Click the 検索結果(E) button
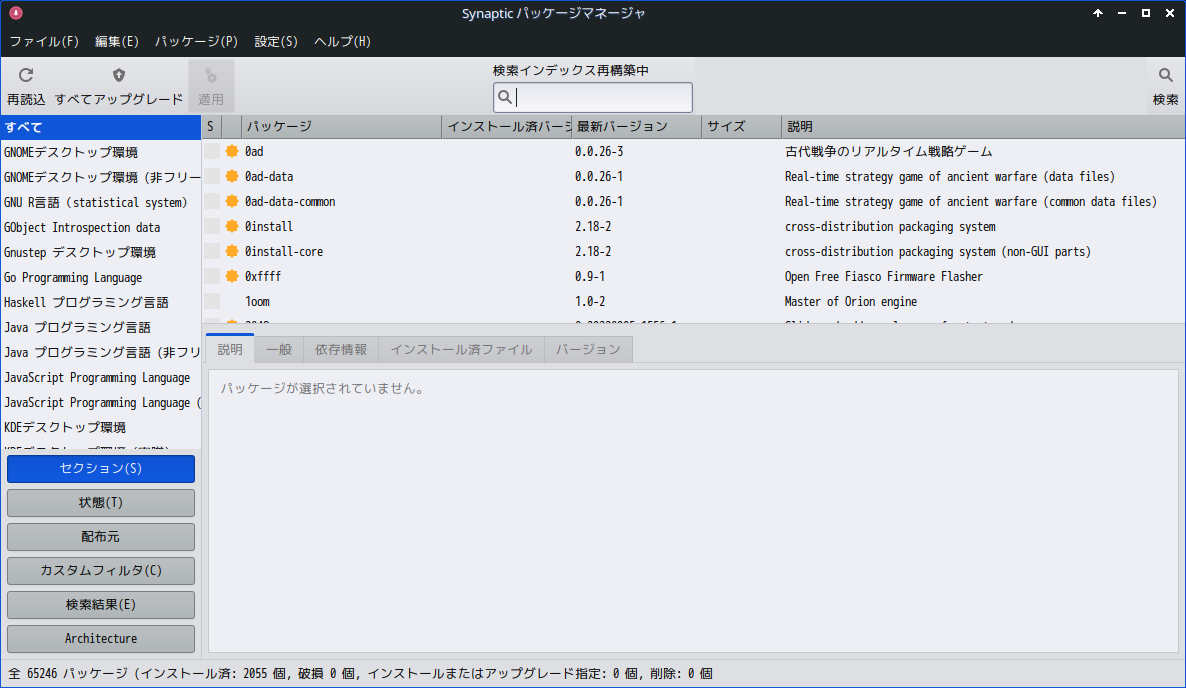 pos(101,605)
